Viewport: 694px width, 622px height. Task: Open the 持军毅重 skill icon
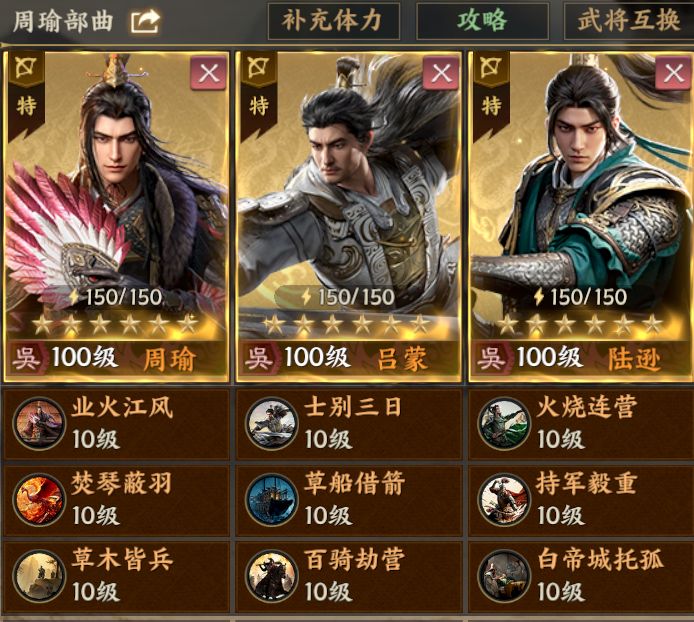click(504, 500)
